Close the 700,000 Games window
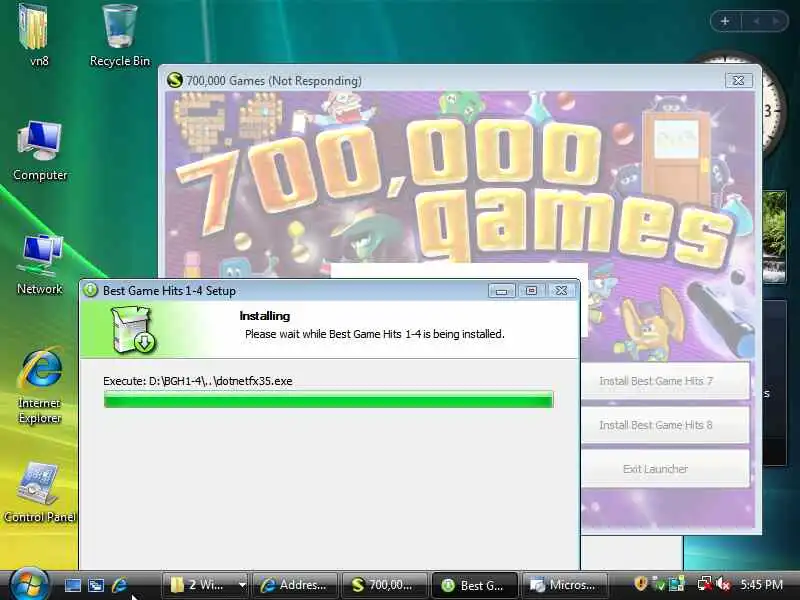800x600 pixels. (738, 80)
